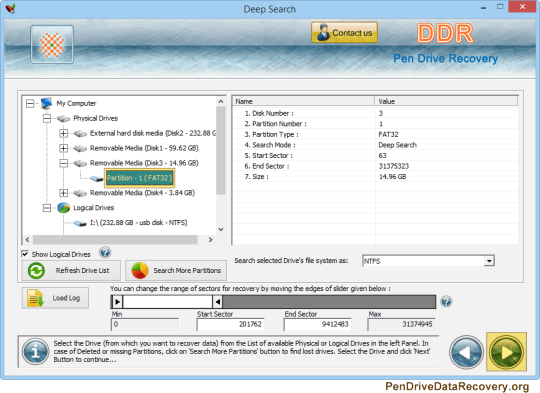This screenshot has width=540, height=393.
Task: Expand External hard disk media Disk2 node
Action: point(63,133)
